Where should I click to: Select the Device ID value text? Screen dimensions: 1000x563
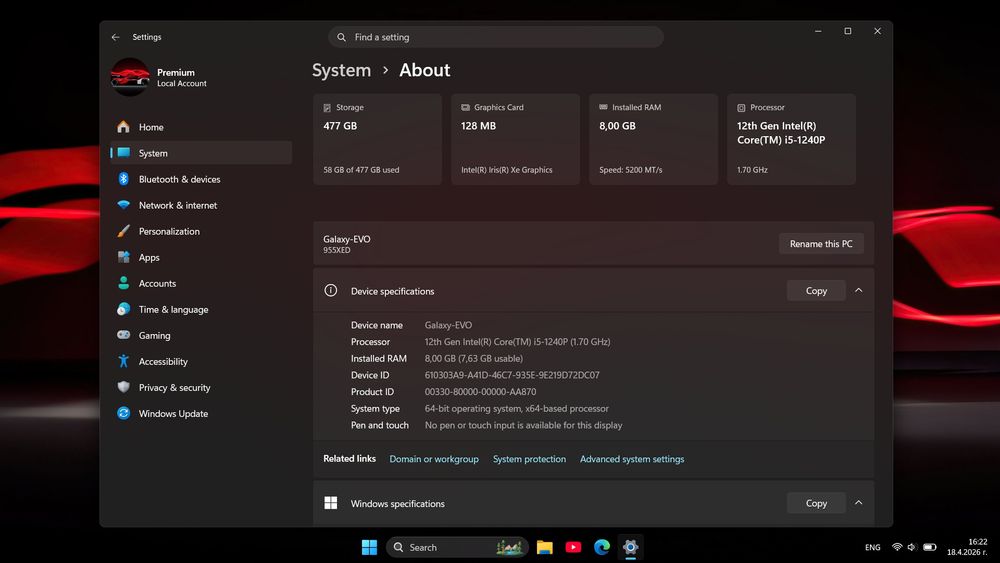pyautogui.click(x=512, y=375)
